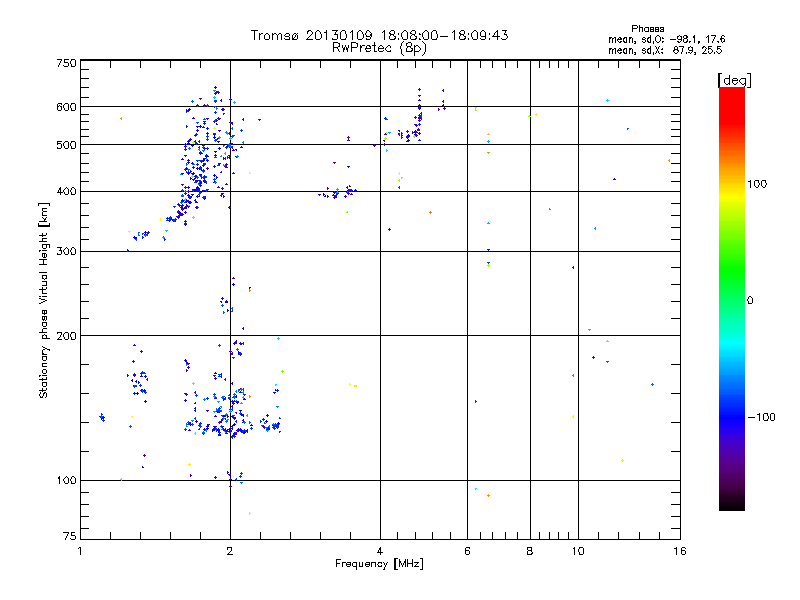
Task: Click the "[deg]" label above the colorbar
Action: [734, 80]
